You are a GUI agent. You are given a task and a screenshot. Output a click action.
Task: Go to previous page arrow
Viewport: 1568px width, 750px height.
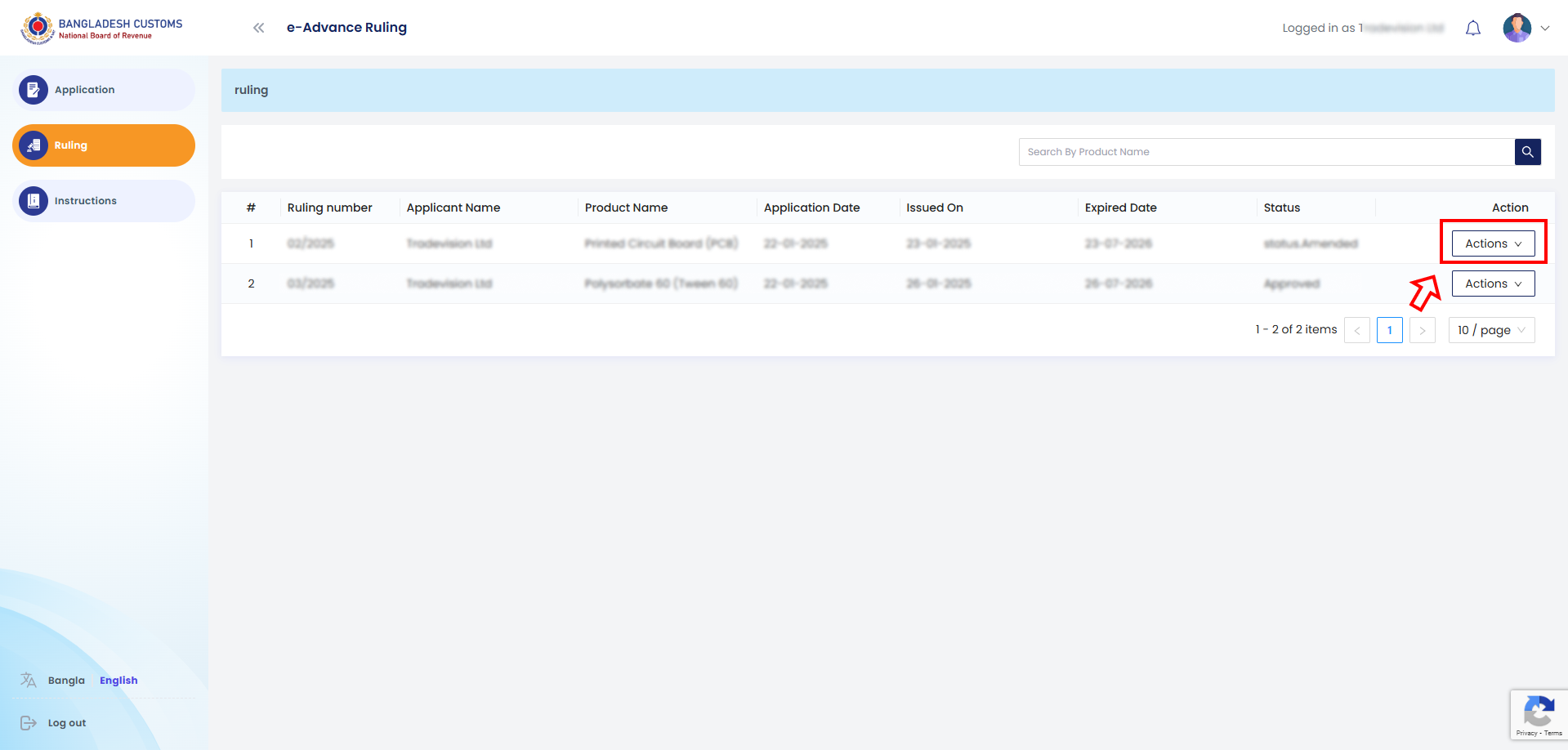pyautogui.click(x=1357, y=330)
